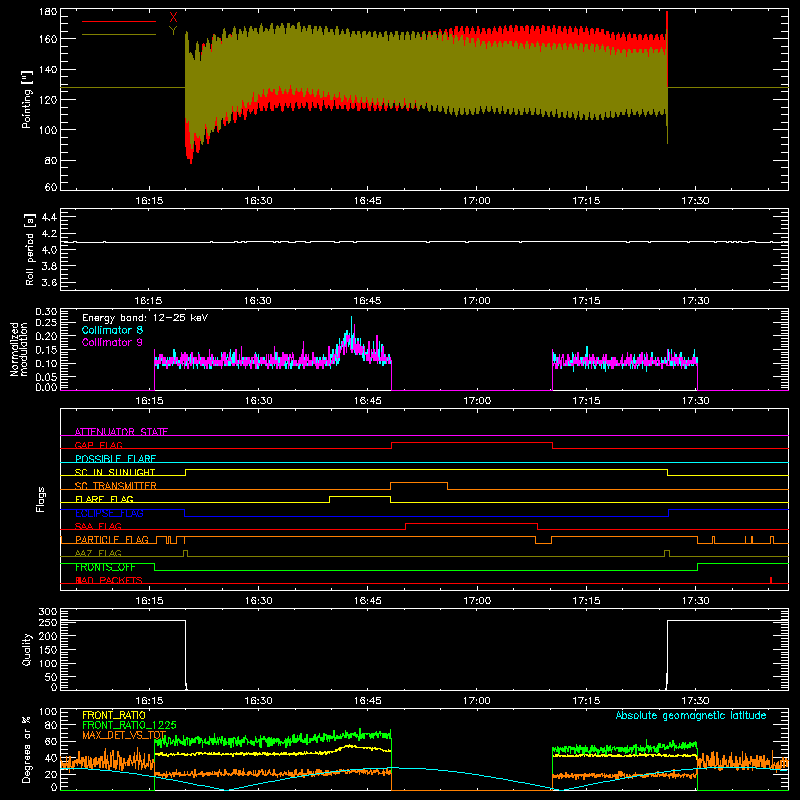The width and height of the screenshot is (800, 800).
Task: Click the red X legend label
Action: (173, 18)
